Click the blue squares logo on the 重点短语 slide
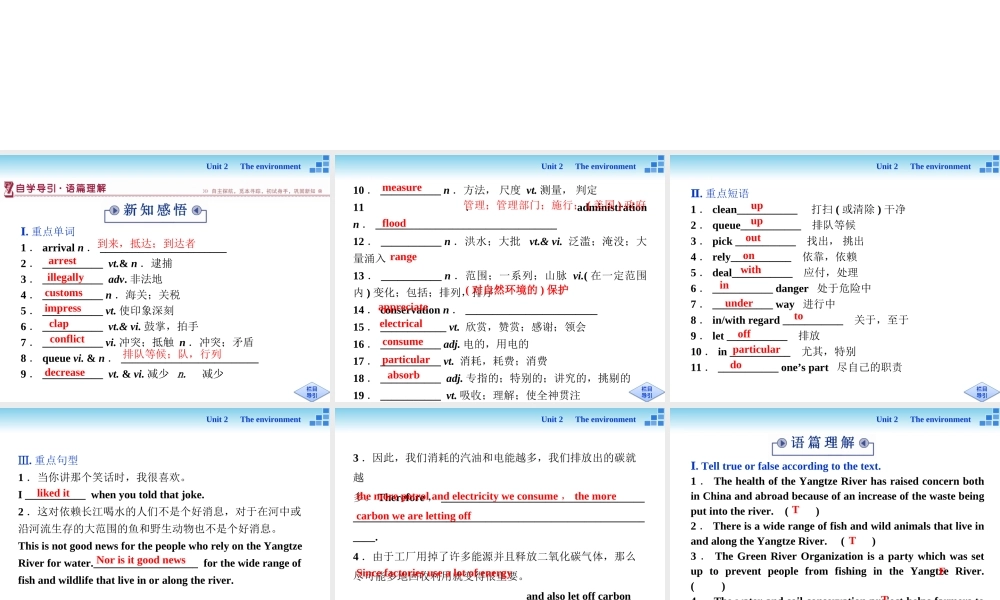1000x600 pixels. coord(989,165)
